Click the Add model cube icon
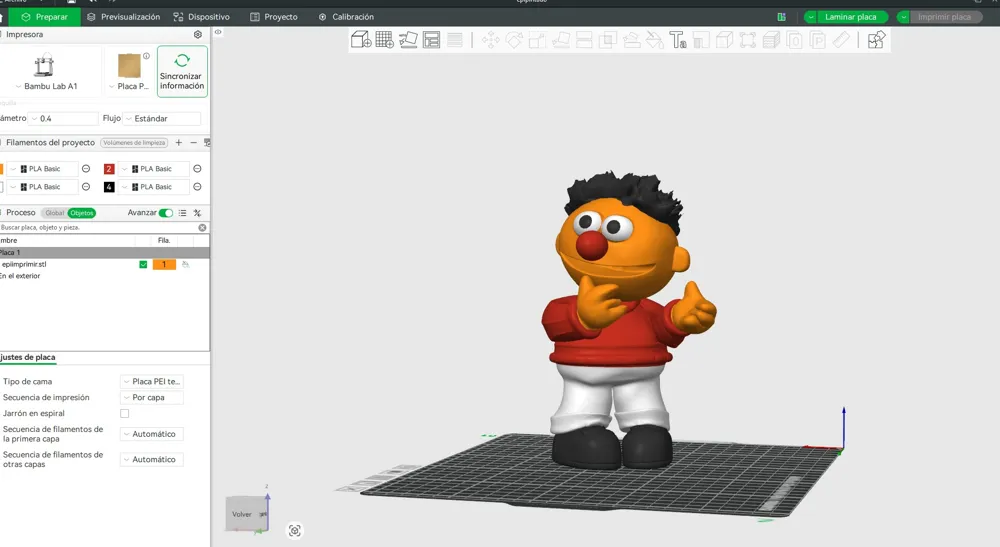This screenshot has width=1000, height=547. 361,40
